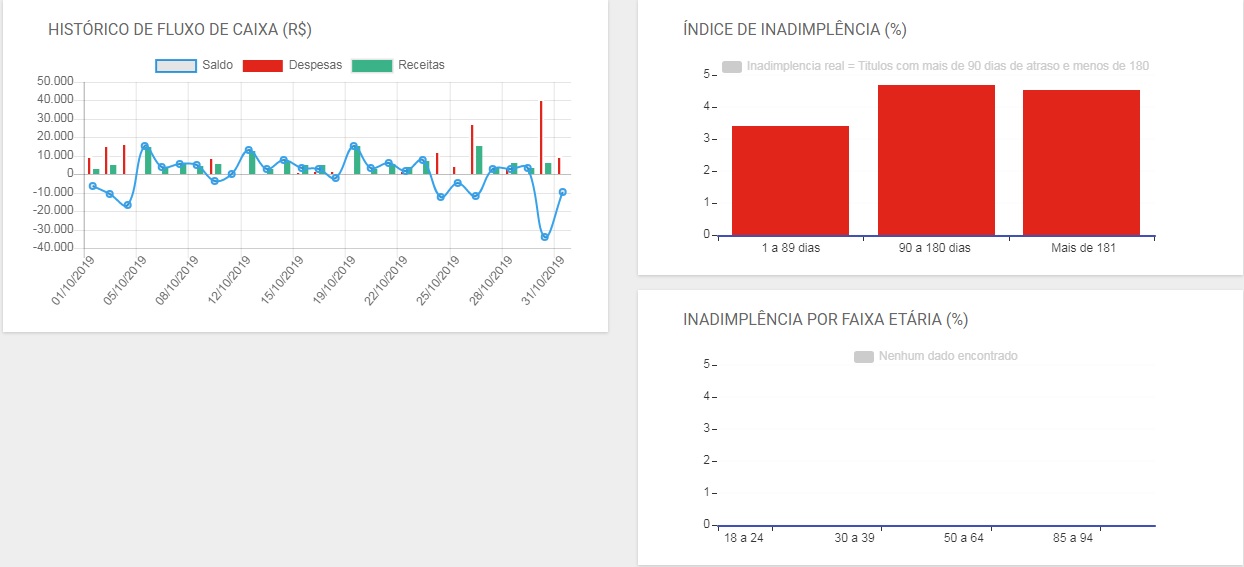Viewport: 1244px width, 567px height.
Task: Click the green Receitas legend color box
Action: click(371, 66)
